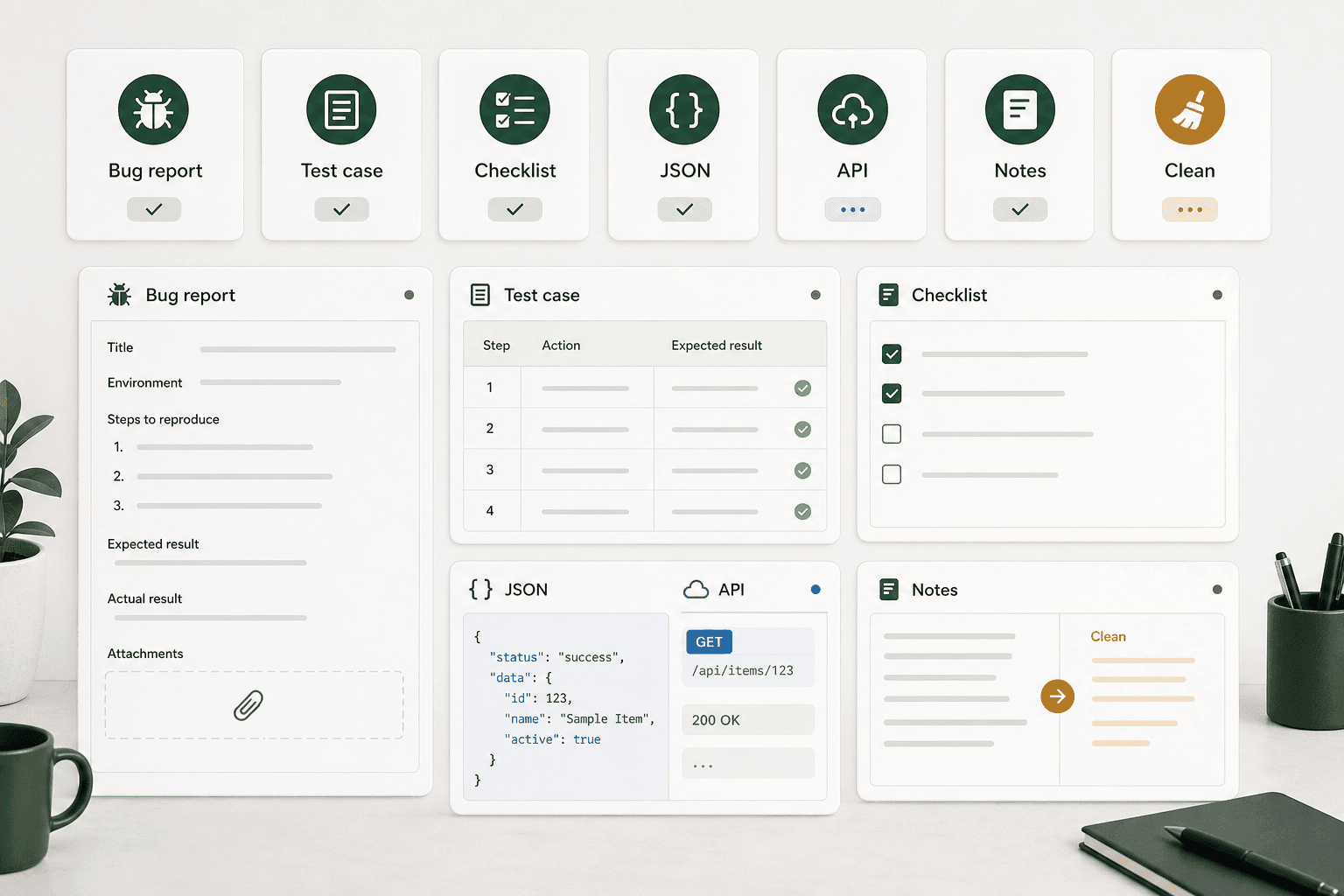Click the Test case document icon in top card

coord(341,109)
